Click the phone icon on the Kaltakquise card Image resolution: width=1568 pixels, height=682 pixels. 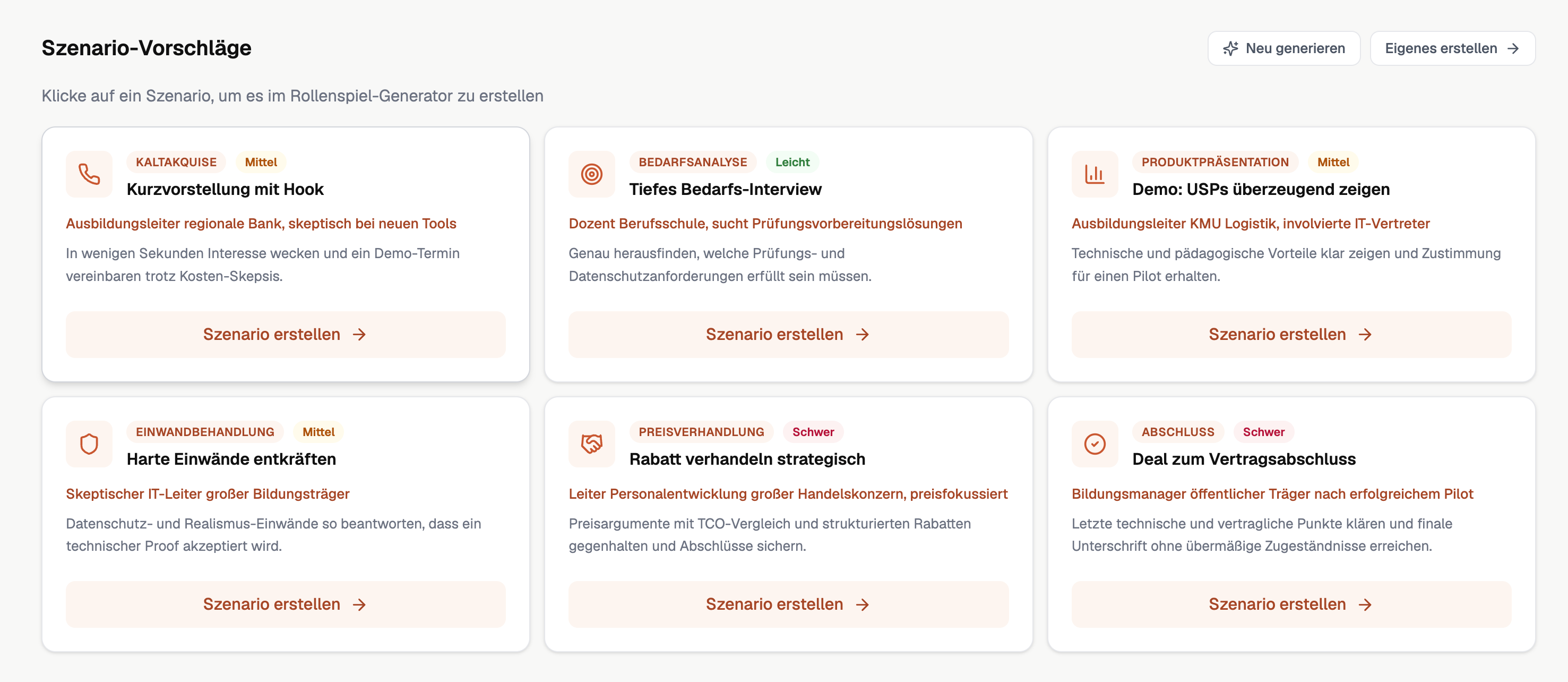(x=89, y=174)
